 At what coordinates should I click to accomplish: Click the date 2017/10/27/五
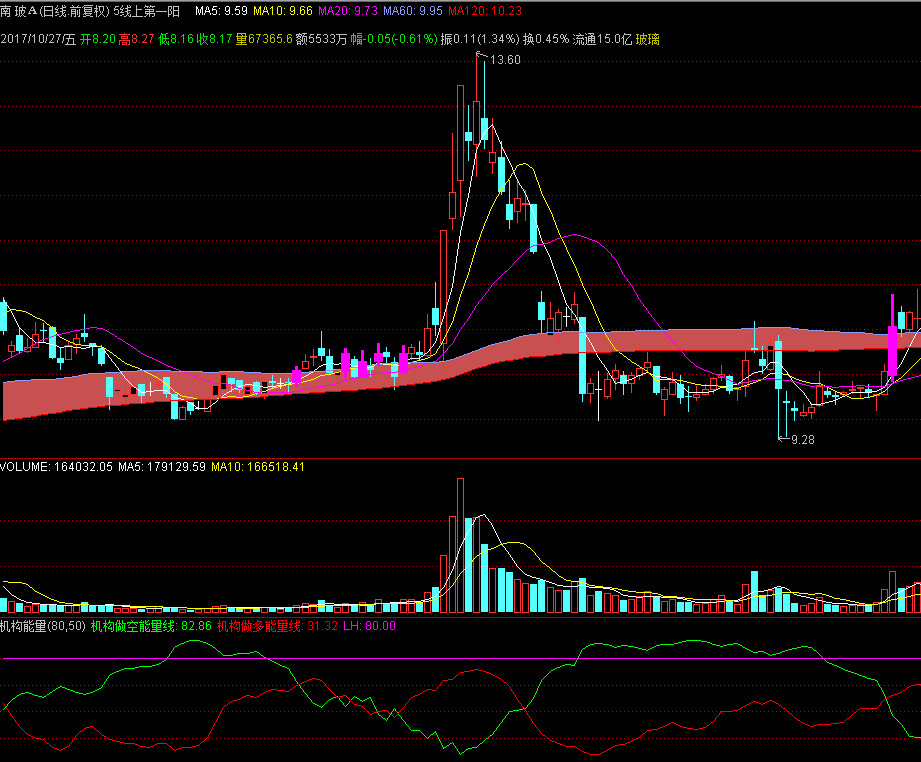38,39
